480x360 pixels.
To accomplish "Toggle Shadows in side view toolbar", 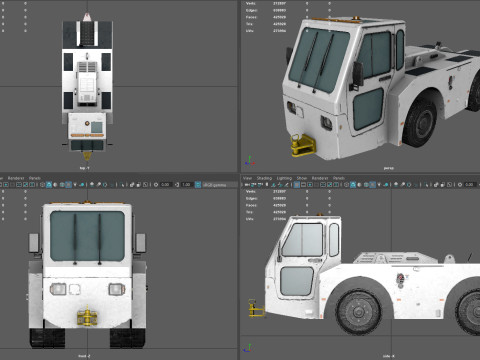I will tap(386, 184).
